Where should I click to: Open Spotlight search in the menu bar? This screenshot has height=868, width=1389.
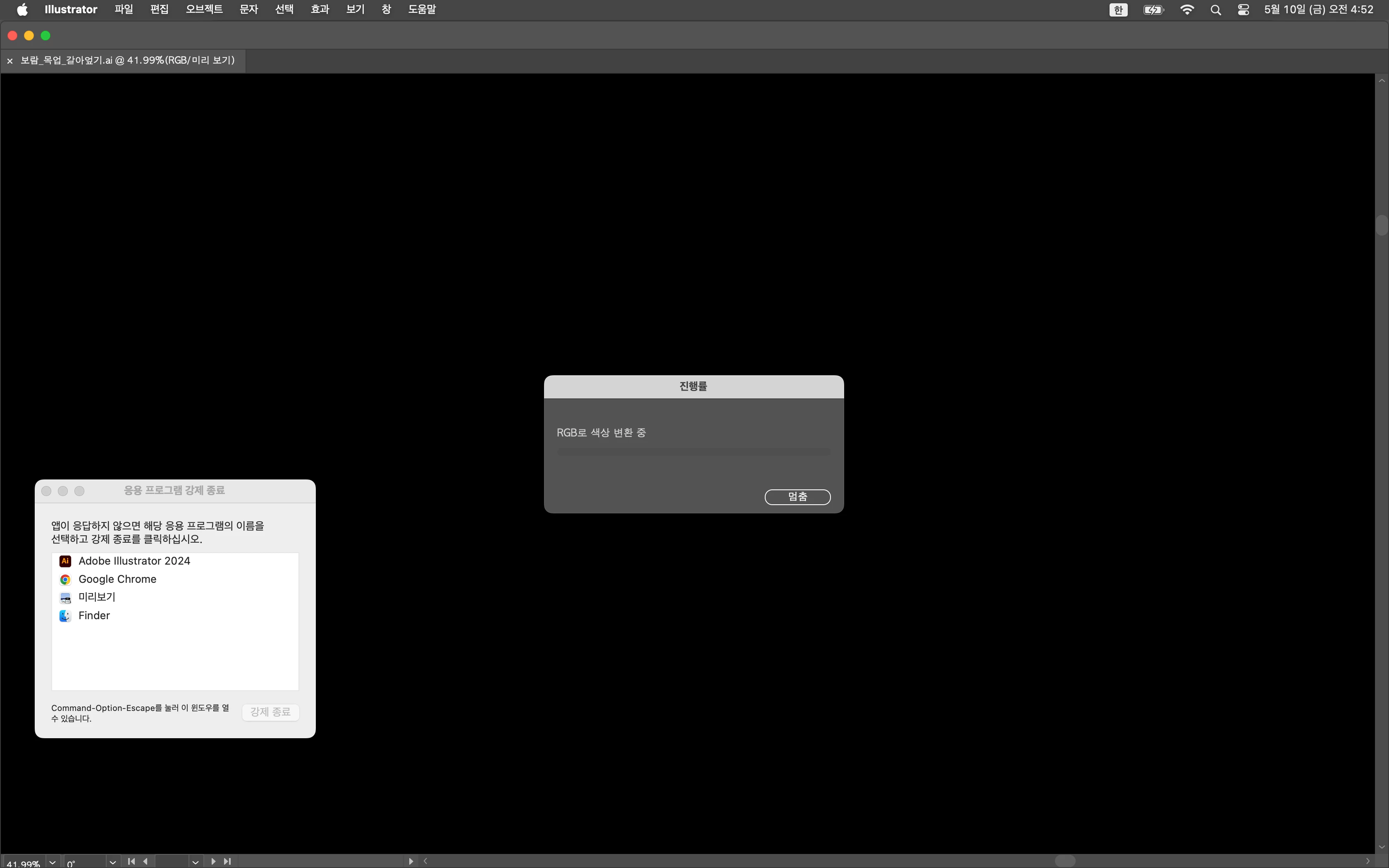click(x=1215, y=10)
